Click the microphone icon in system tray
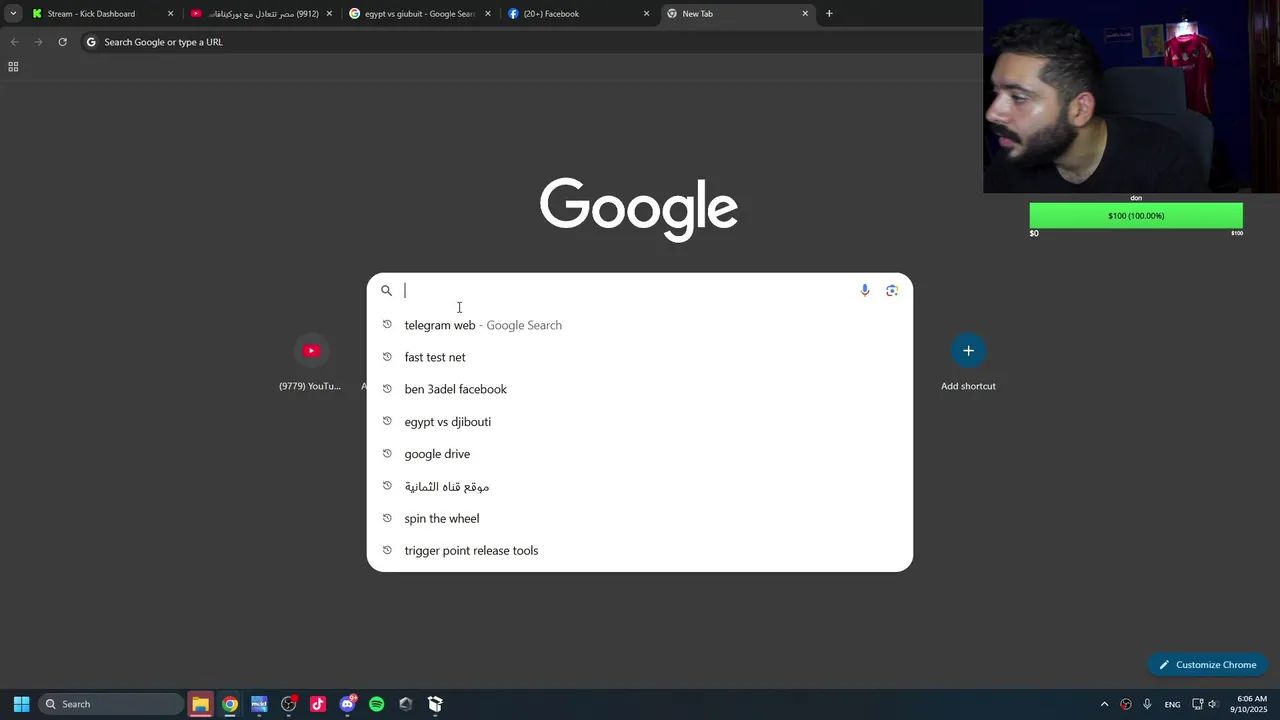 tap(1147, 704)
